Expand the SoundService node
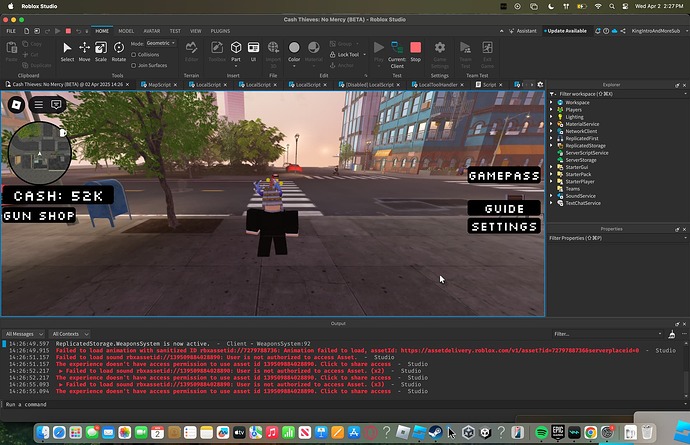The image size is (690, 445). [551, 196]
